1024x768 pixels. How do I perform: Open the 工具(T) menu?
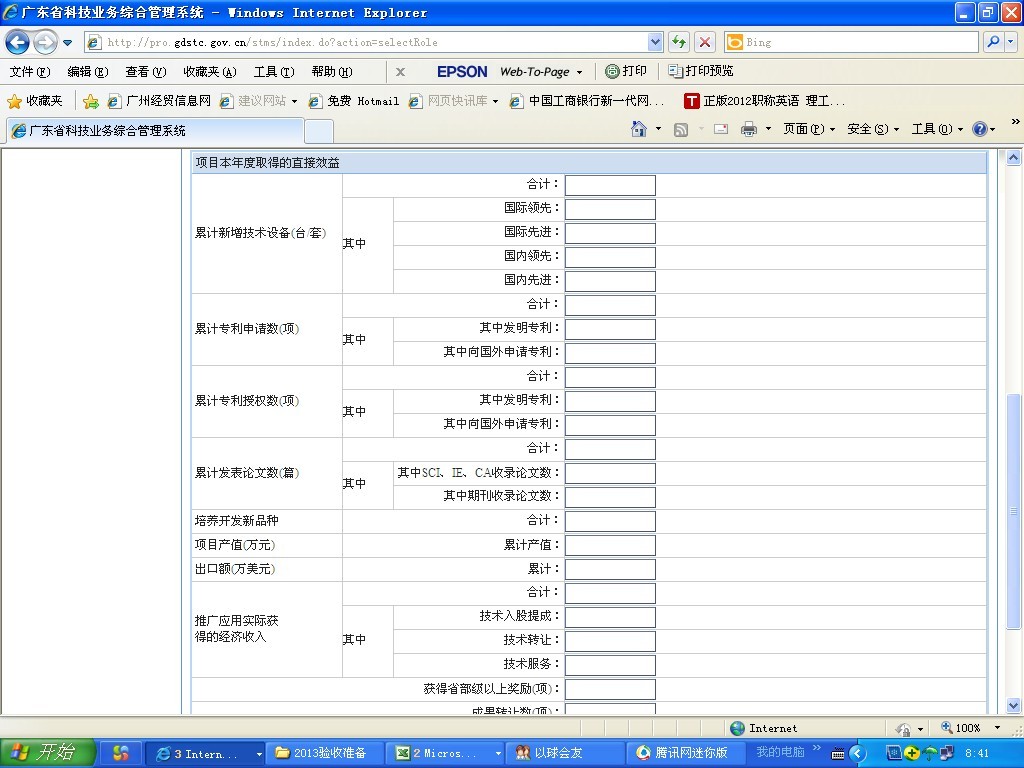pyautogui.click(x=274, y=72)
